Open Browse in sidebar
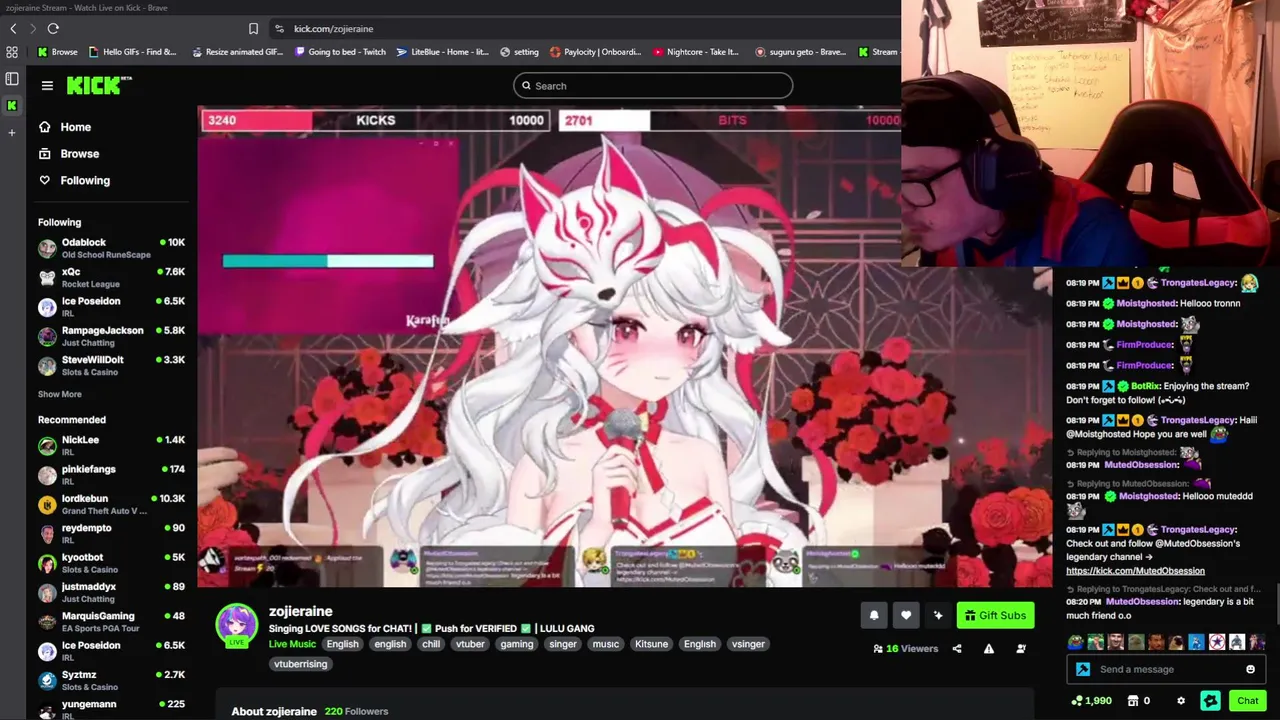1280x720 pixels. click(x=69, y=154)
